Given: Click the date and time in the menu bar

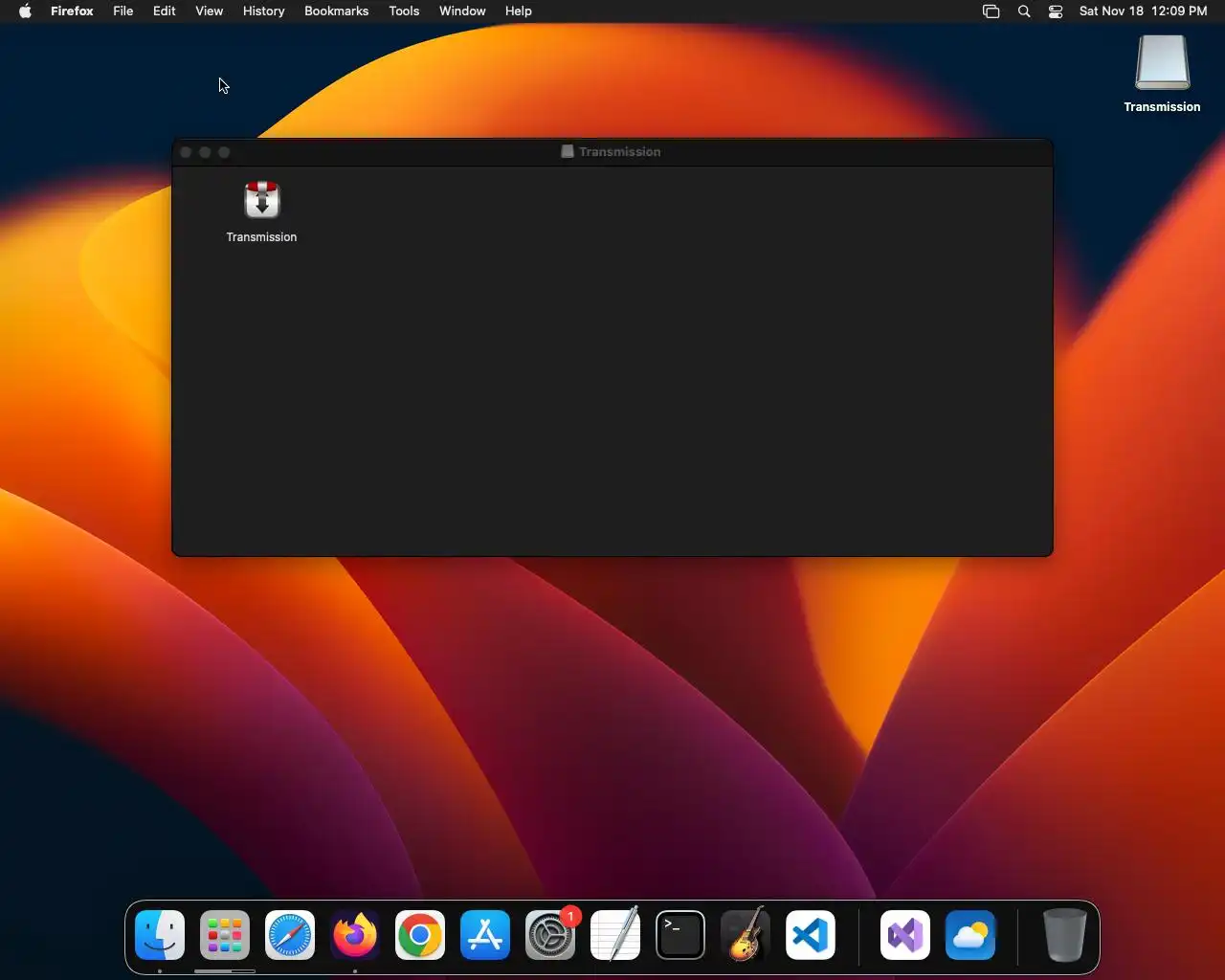Looking at the screenshot, I should (x=1143, y=11).
